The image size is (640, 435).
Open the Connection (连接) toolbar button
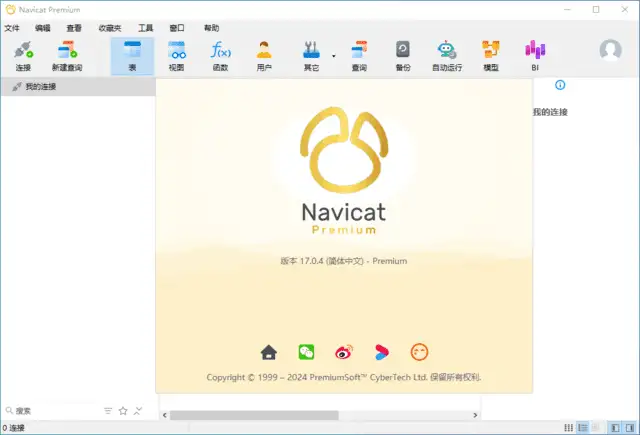pyautogui.click(x=23, y=56)
